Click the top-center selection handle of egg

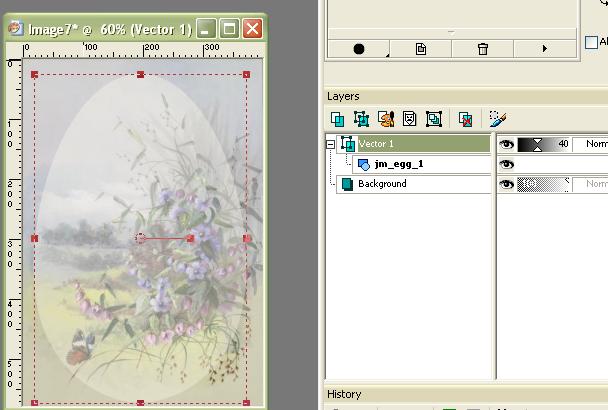pos(141,74)
